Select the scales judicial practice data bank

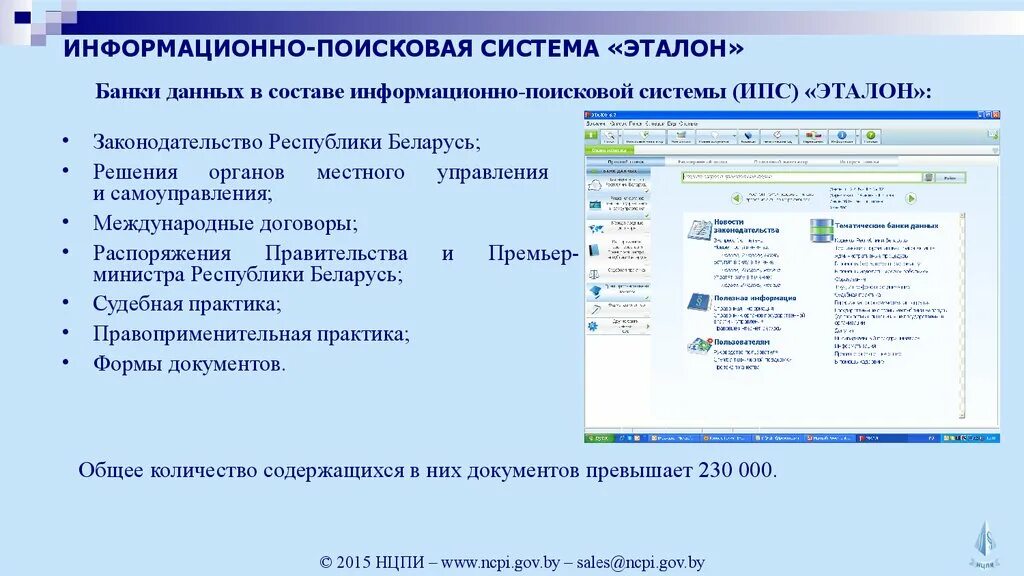pos(594,274)
